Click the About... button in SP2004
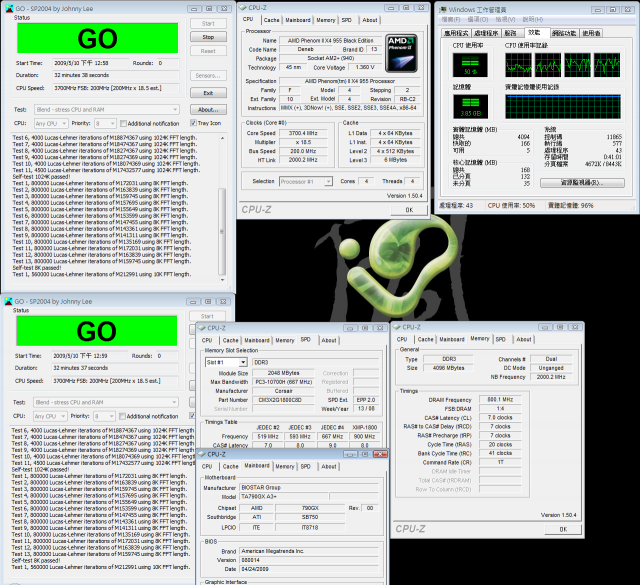The height and width of the screenshot is (585, 640). (x=208, y=109)
